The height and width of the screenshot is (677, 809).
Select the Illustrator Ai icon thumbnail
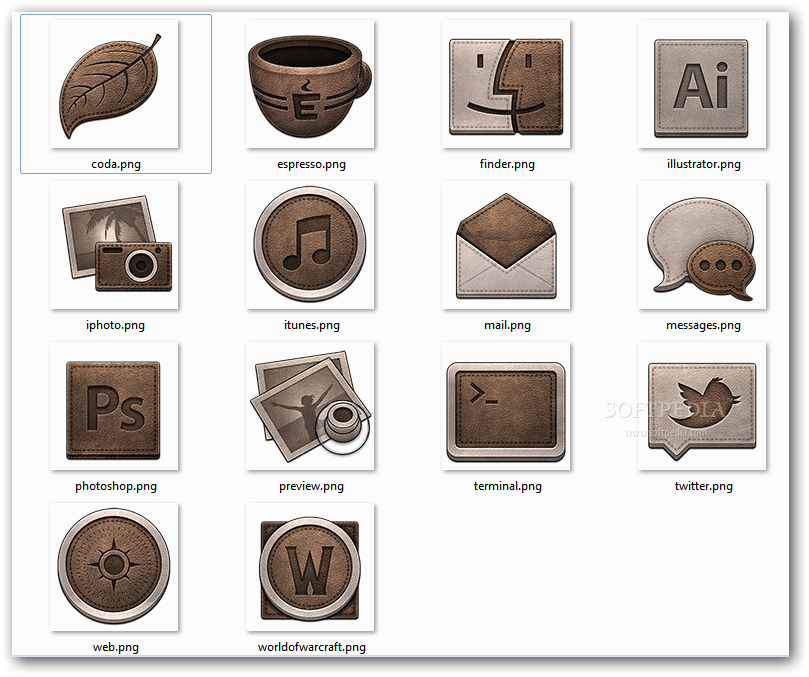tap(702, 85)
